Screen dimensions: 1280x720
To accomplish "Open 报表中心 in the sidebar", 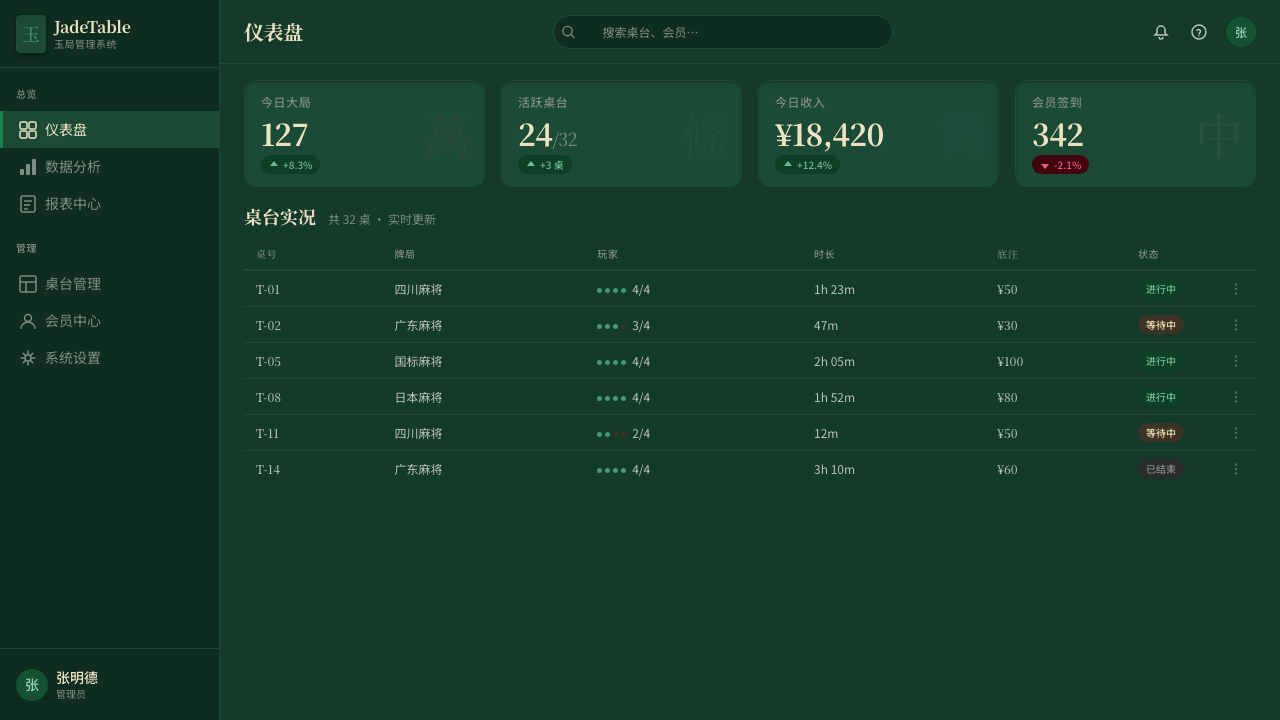I will [x=110, y=204].
